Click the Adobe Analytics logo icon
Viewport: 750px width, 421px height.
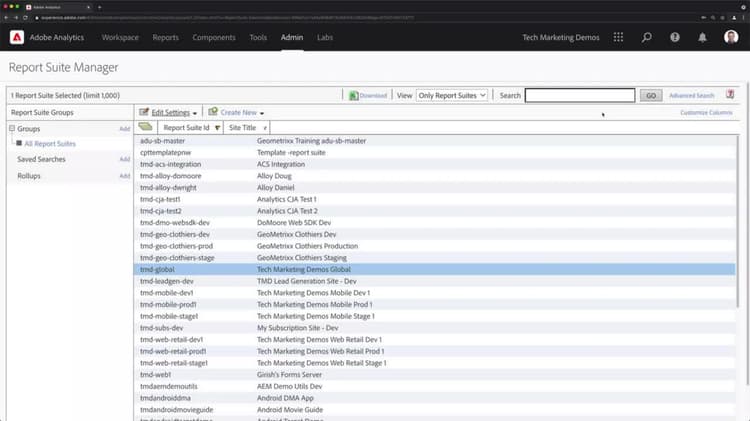17,37
